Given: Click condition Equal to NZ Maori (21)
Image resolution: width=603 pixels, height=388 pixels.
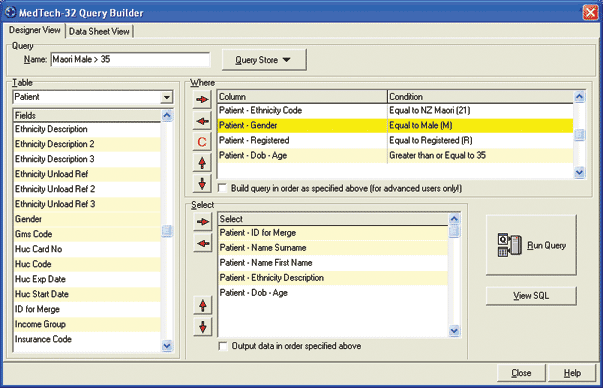Looking at the screenshot, I should [430, 111].
